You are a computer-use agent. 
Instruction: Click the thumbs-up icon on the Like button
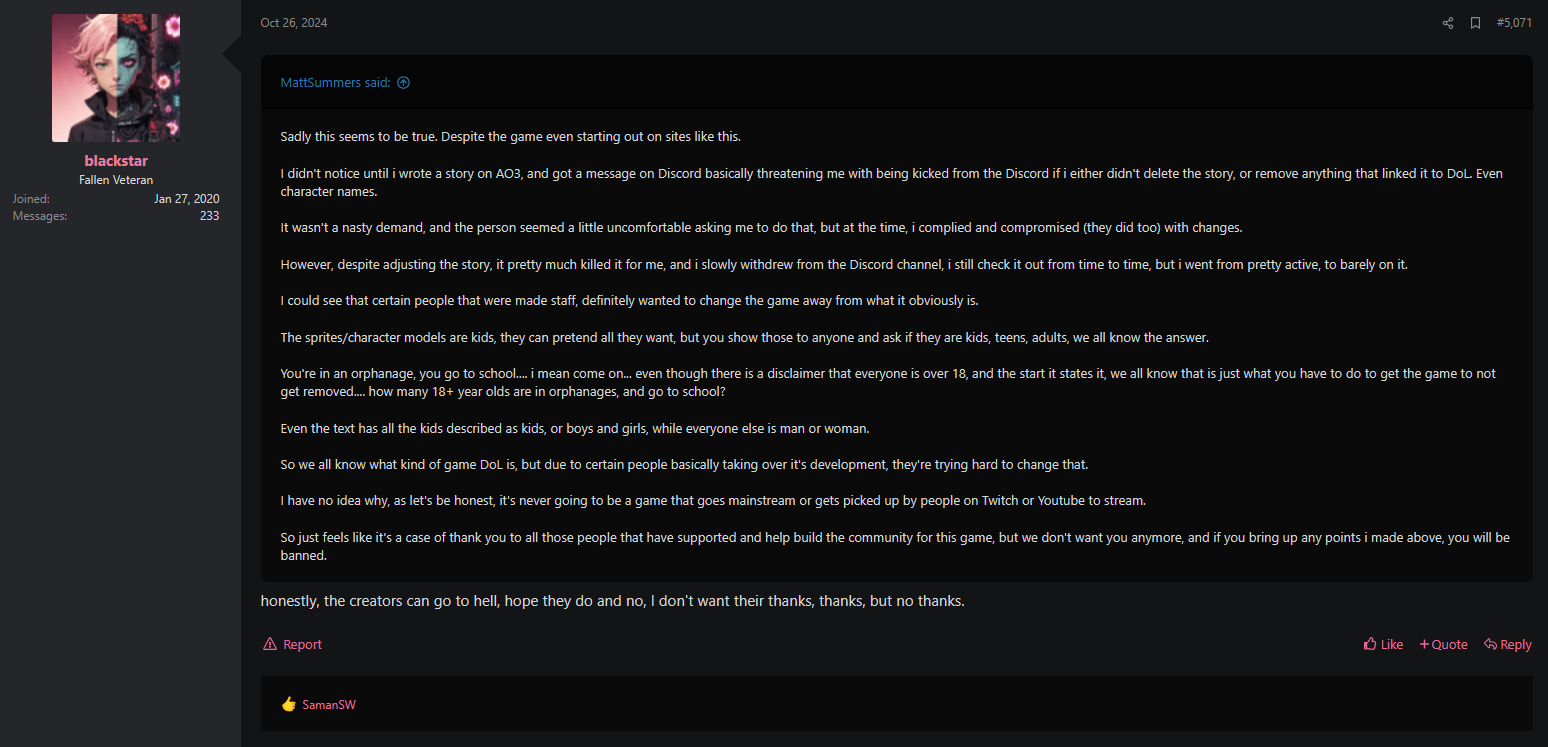[1370, 645]
